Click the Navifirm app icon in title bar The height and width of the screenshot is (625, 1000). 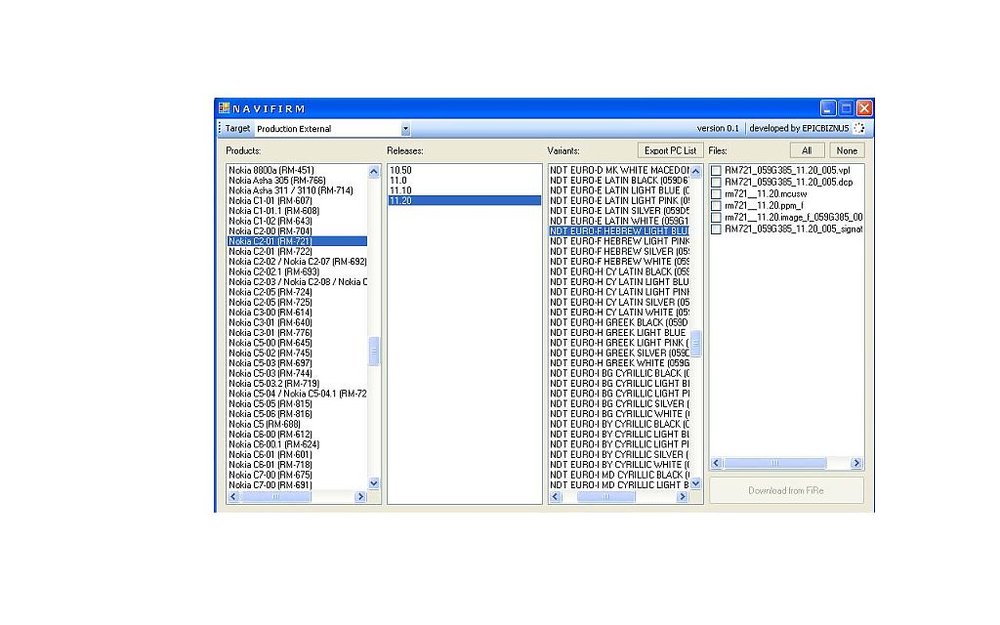point(224,108)
